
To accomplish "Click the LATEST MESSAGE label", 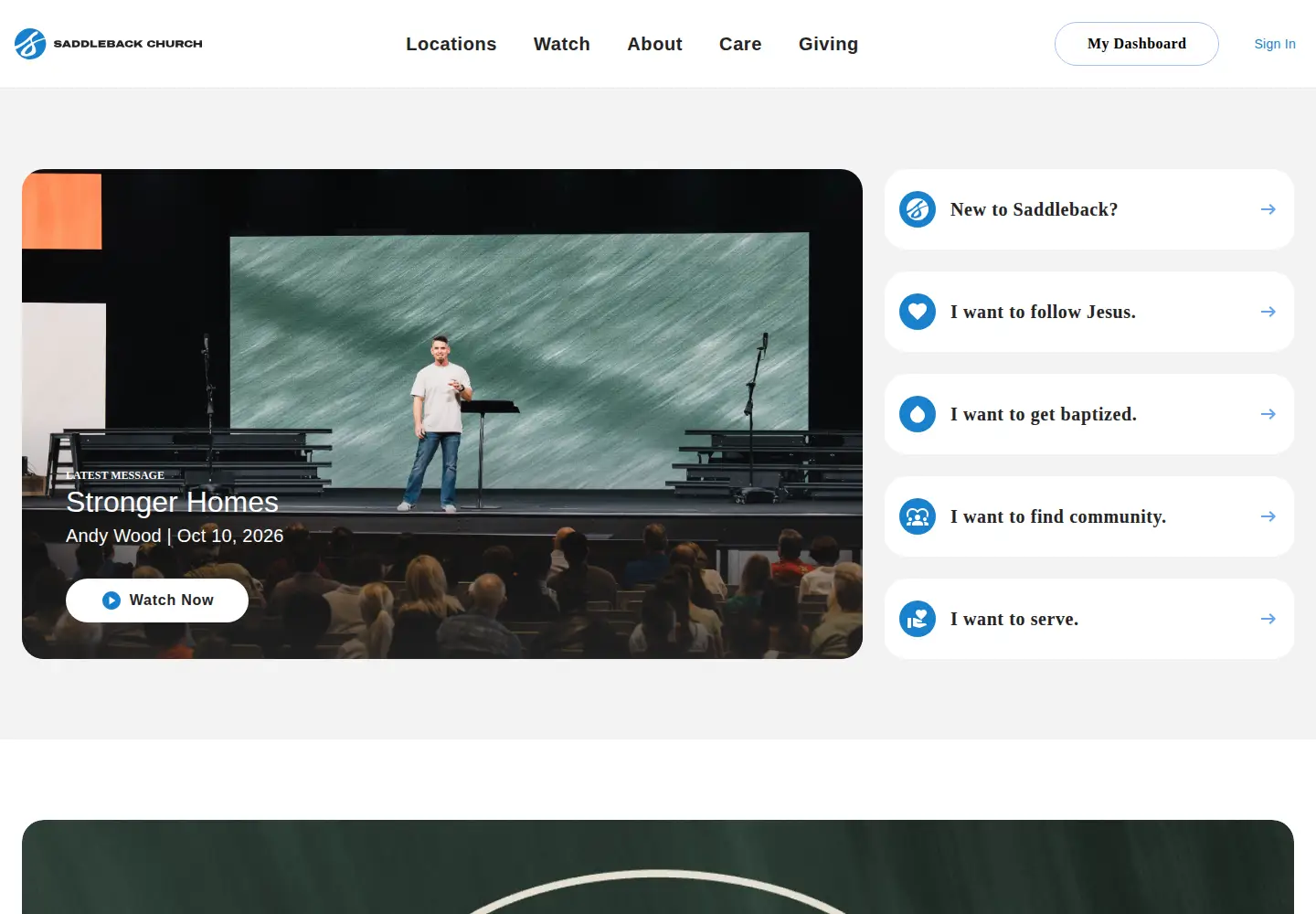I will tap(115, 475).
